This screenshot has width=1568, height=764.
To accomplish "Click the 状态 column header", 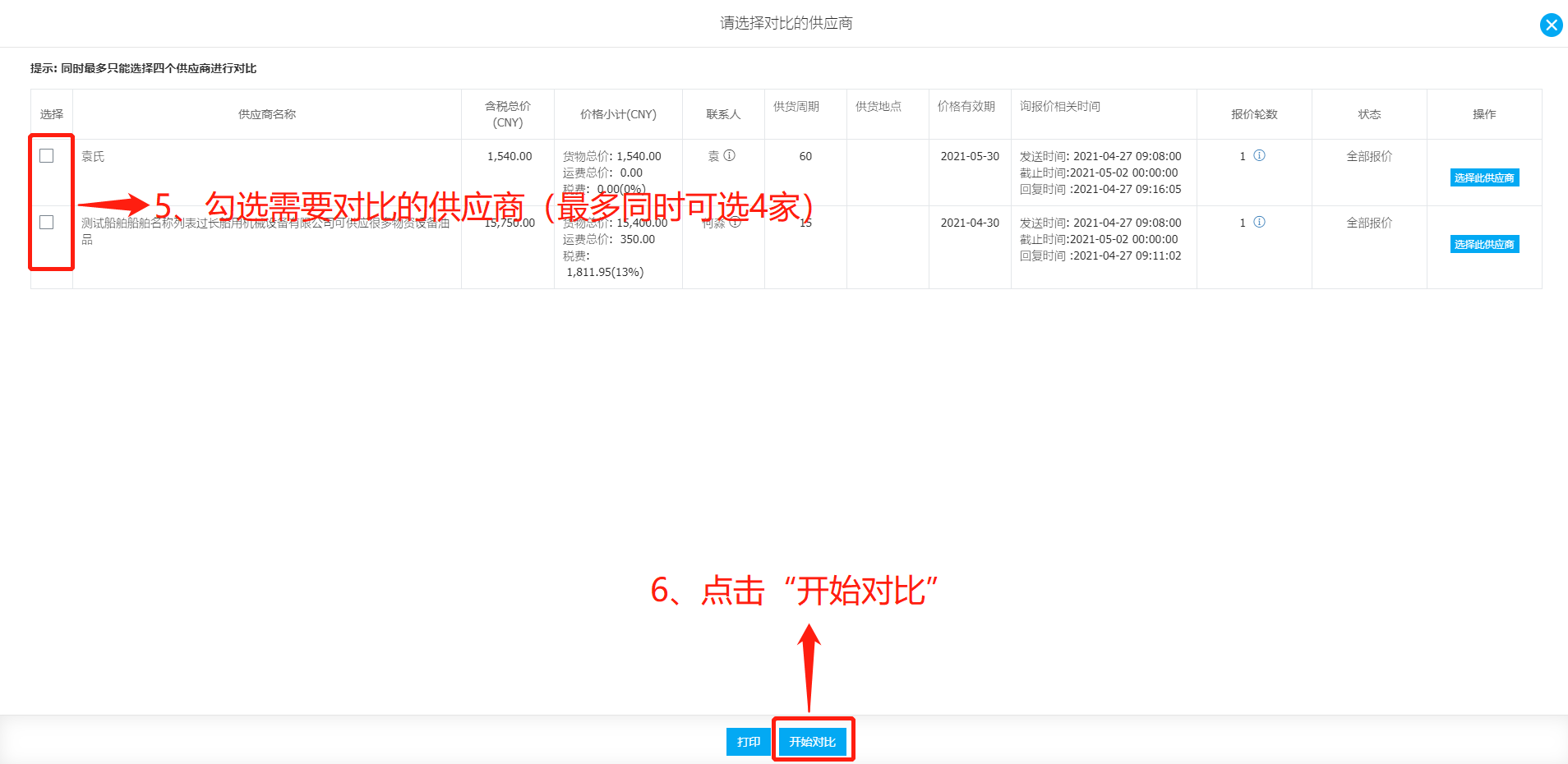I will [1369, 114].
